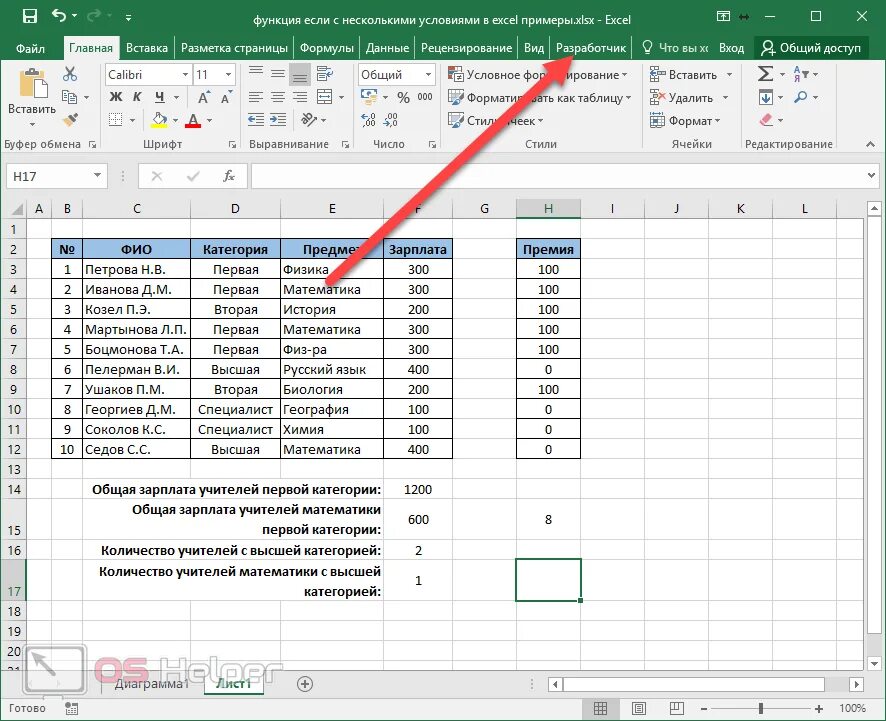Open the Font color dropdown arrow
The image size is (886, 721).
[x=209, y=120]
